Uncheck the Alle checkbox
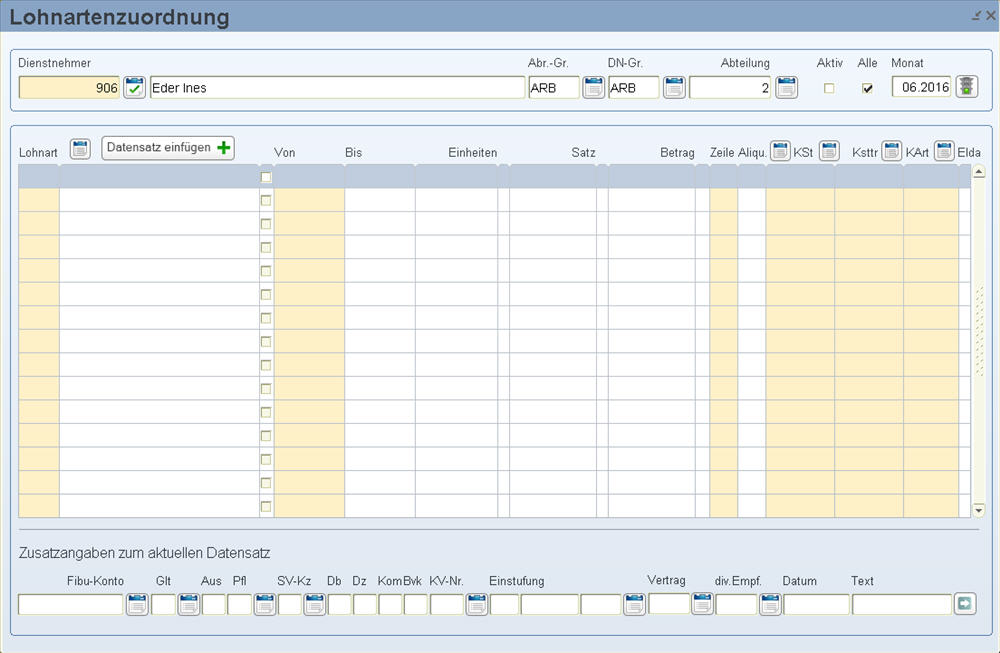This screenshot has height=653, width=1000. (x=868, y=88)
